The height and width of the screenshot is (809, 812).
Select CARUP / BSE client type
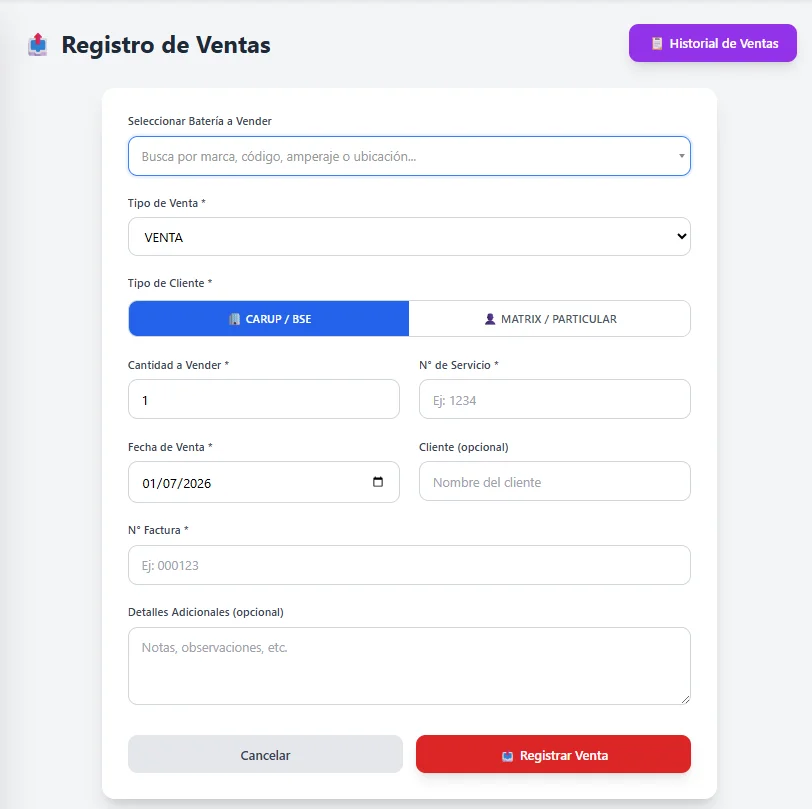point(269,319)
